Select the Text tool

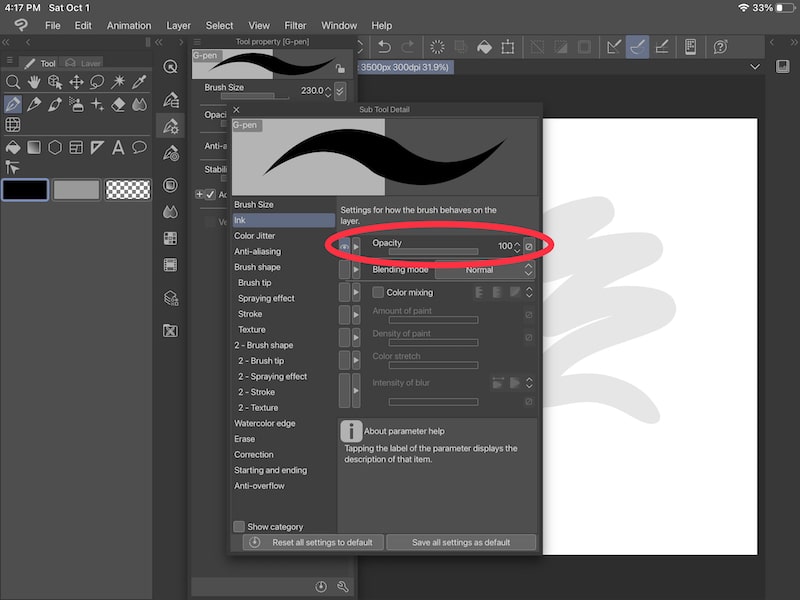[118, 145]
